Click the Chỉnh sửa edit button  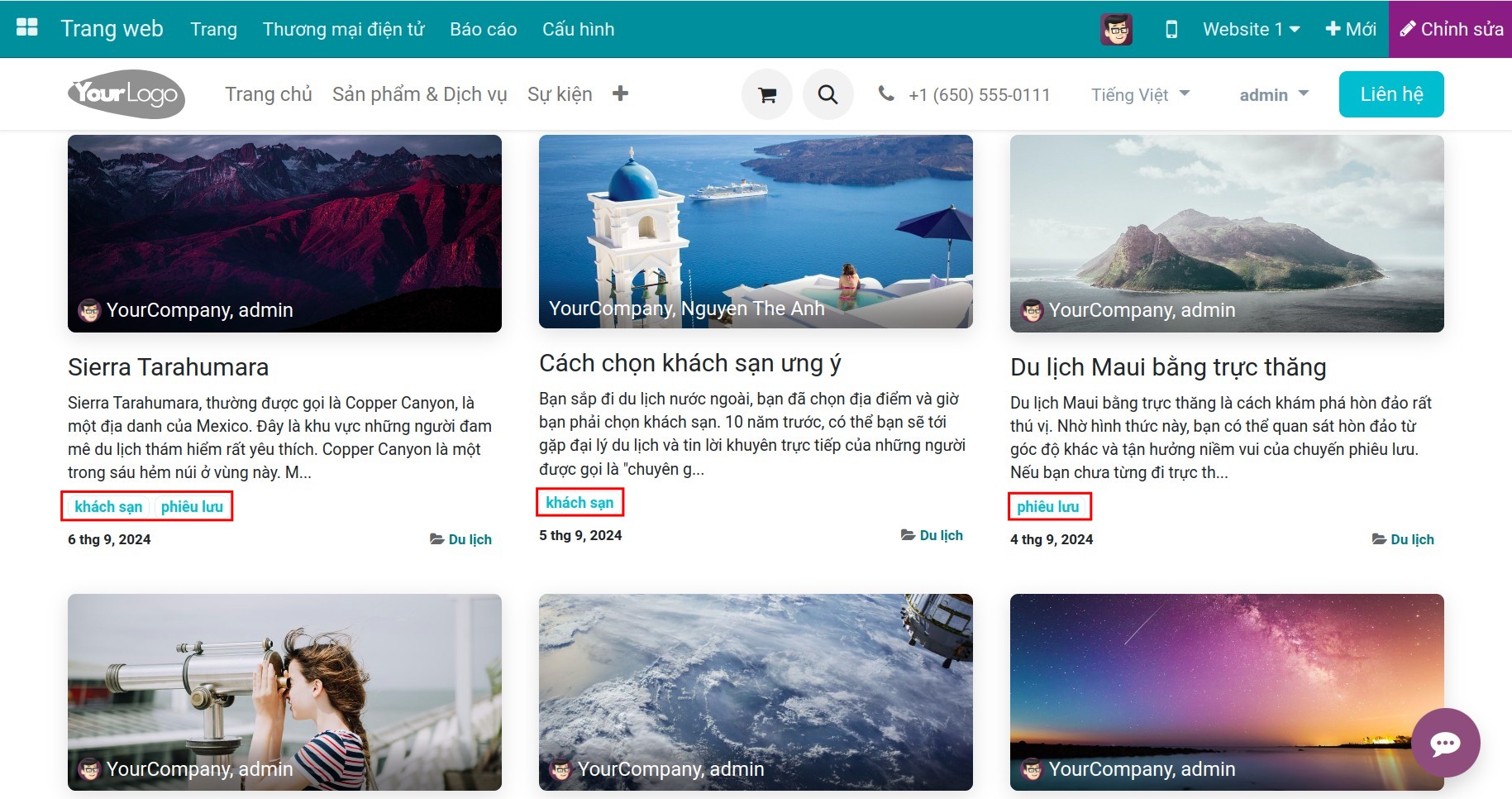coord(1451,30)
